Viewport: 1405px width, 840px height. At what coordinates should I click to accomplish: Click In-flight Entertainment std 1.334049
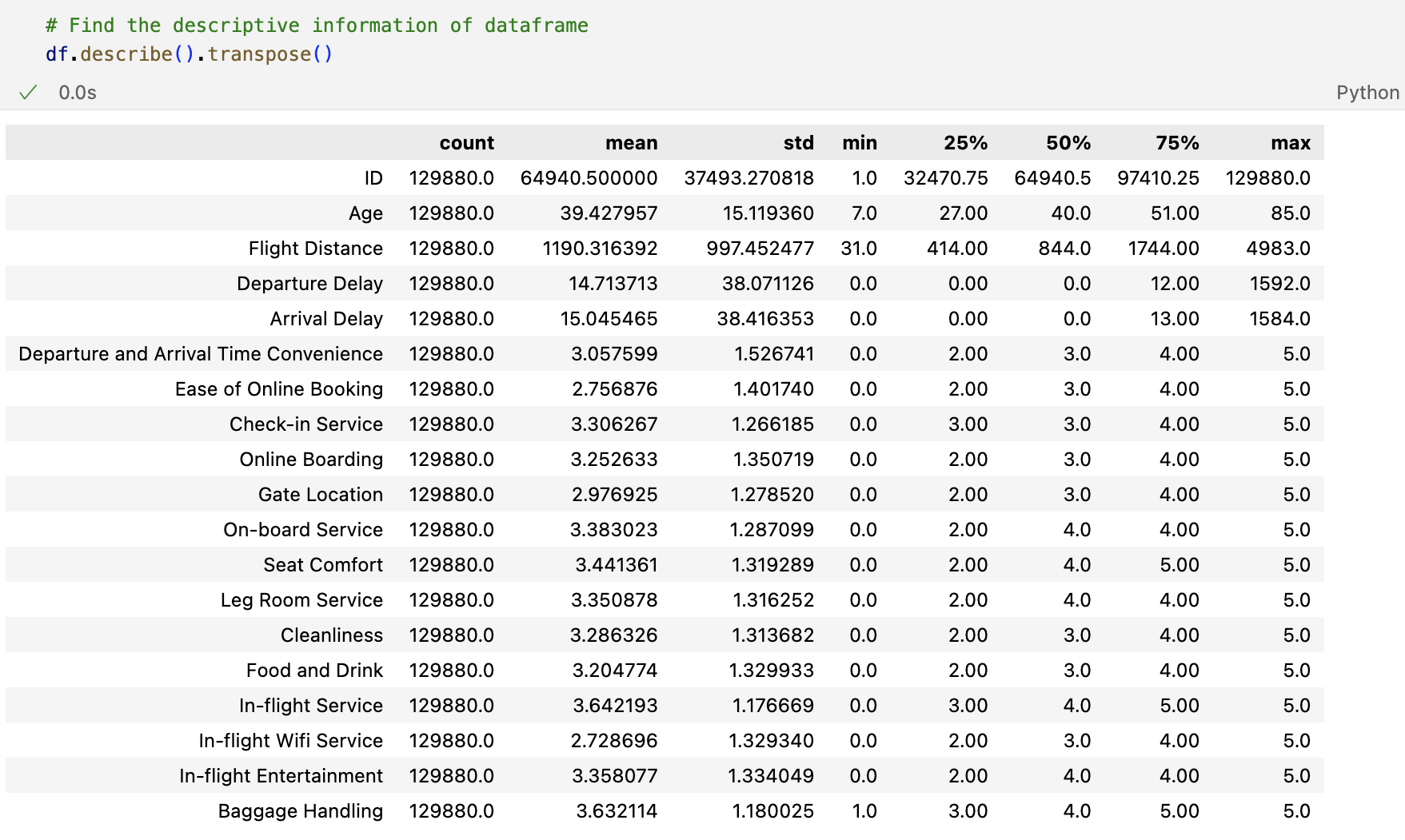772,776
